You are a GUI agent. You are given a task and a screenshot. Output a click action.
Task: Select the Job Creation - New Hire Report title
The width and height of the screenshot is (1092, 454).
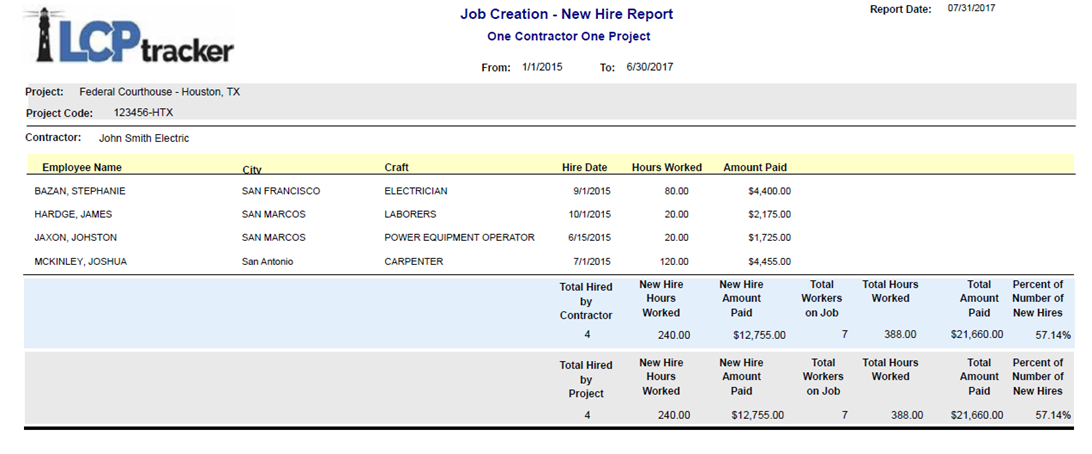[567, 14]
